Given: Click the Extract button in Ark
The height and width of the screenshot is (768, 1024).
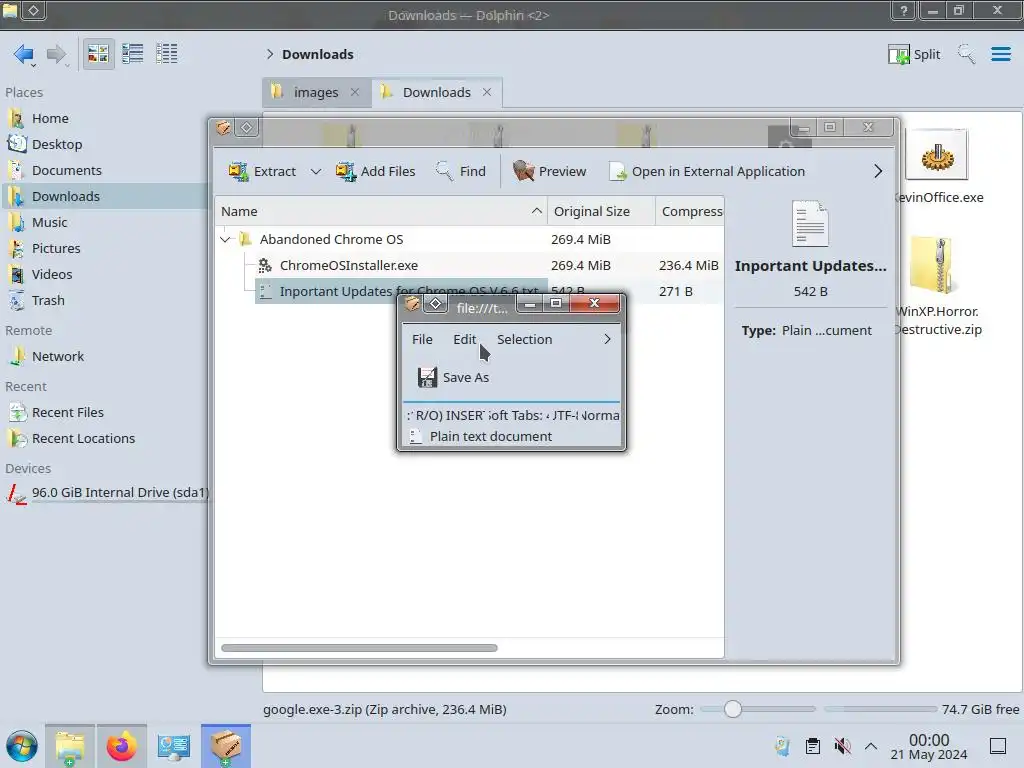Looking at the screenshot, I should tap(262, 172).
